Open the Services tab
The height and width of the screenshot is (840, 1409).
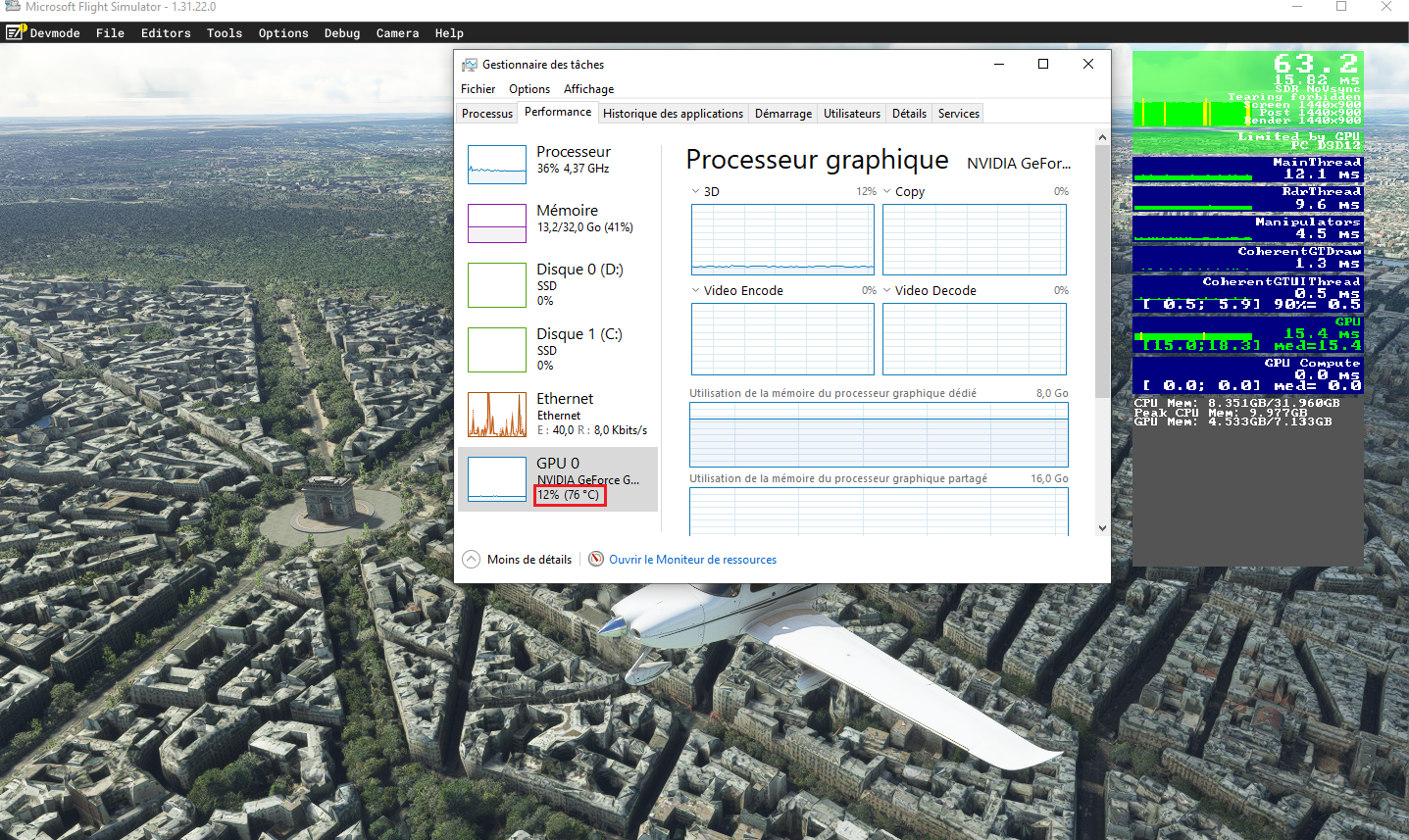[x=959, y=114]
